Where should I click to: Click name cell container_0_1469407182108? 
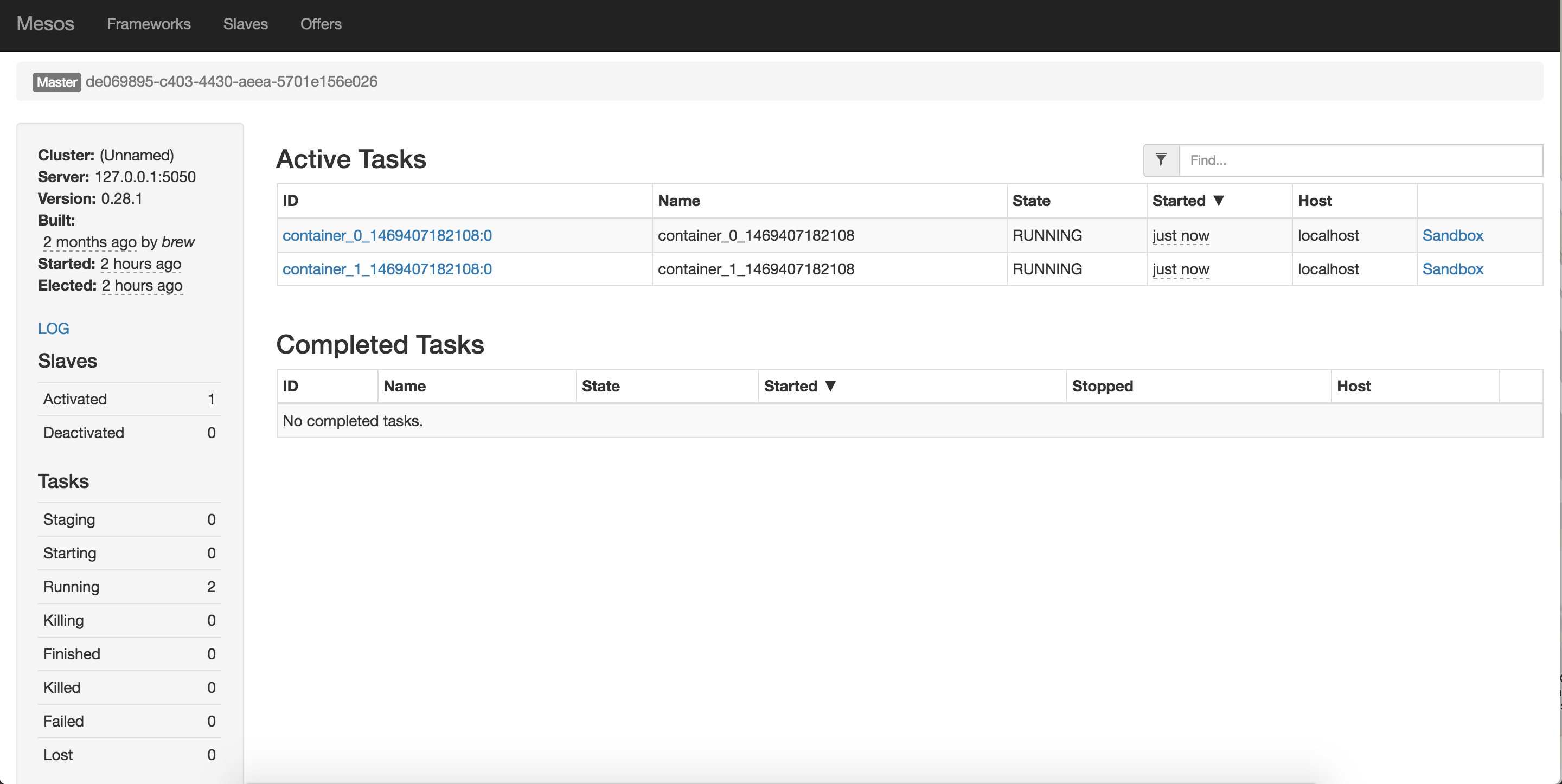pos(756,235)
